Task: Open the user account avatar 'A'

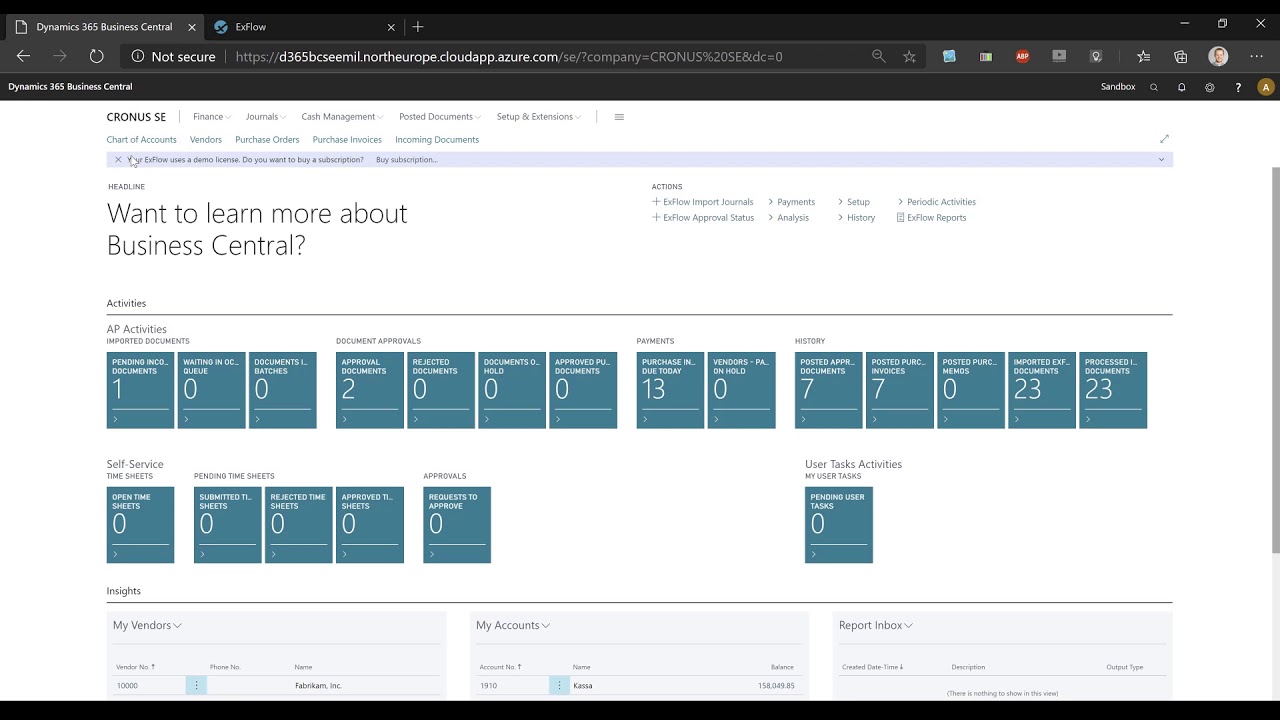Action: [1266, 87]
